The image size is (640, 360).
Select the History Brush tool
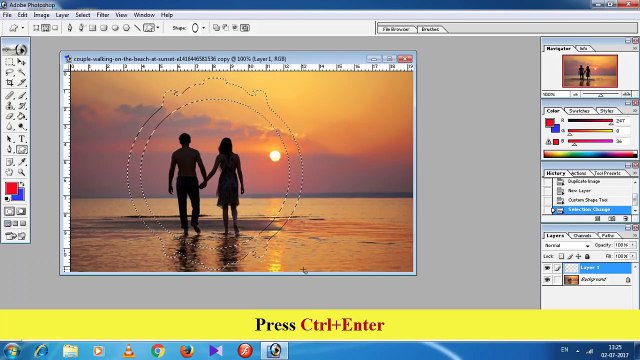pyautogui.click(x=22, y=106)
